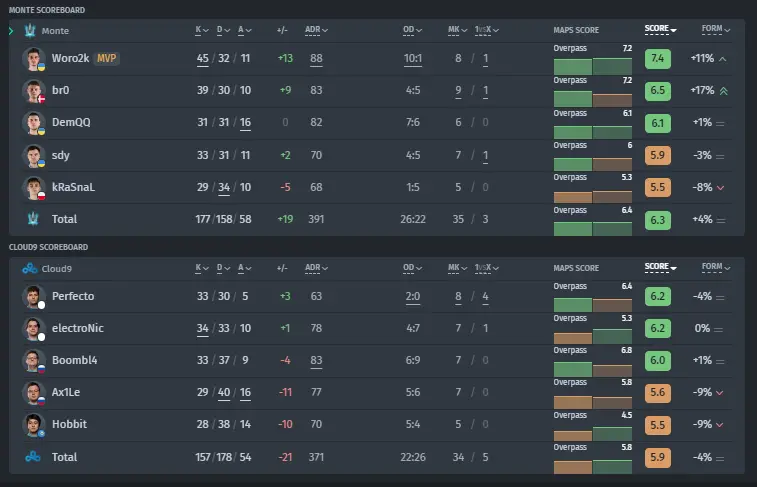Screen dimensions: 757x487
Task: Click Cloud9 Total -21 differential
Action: pyautogui.click(x=285, y=457)
